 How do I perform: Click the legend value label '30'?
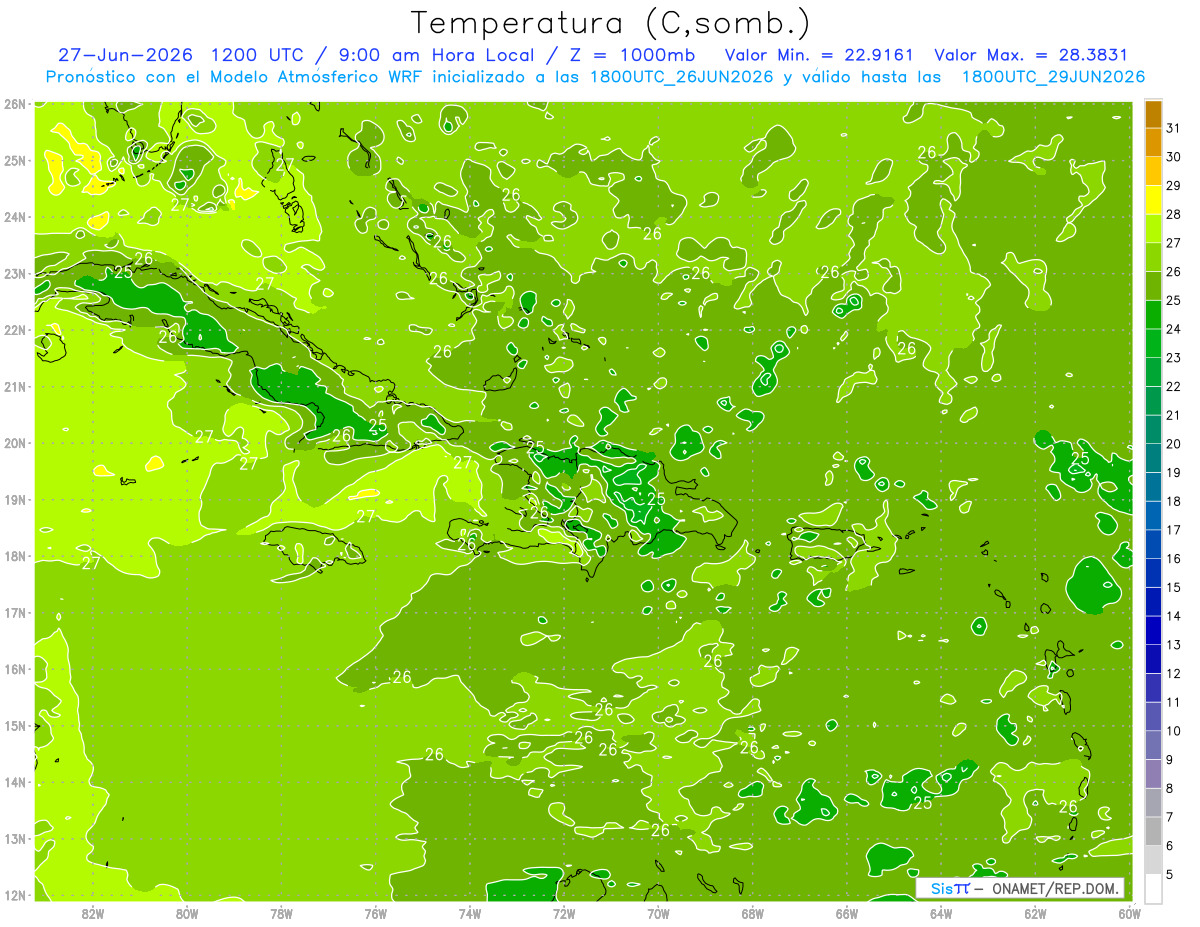pos(1173,157)
